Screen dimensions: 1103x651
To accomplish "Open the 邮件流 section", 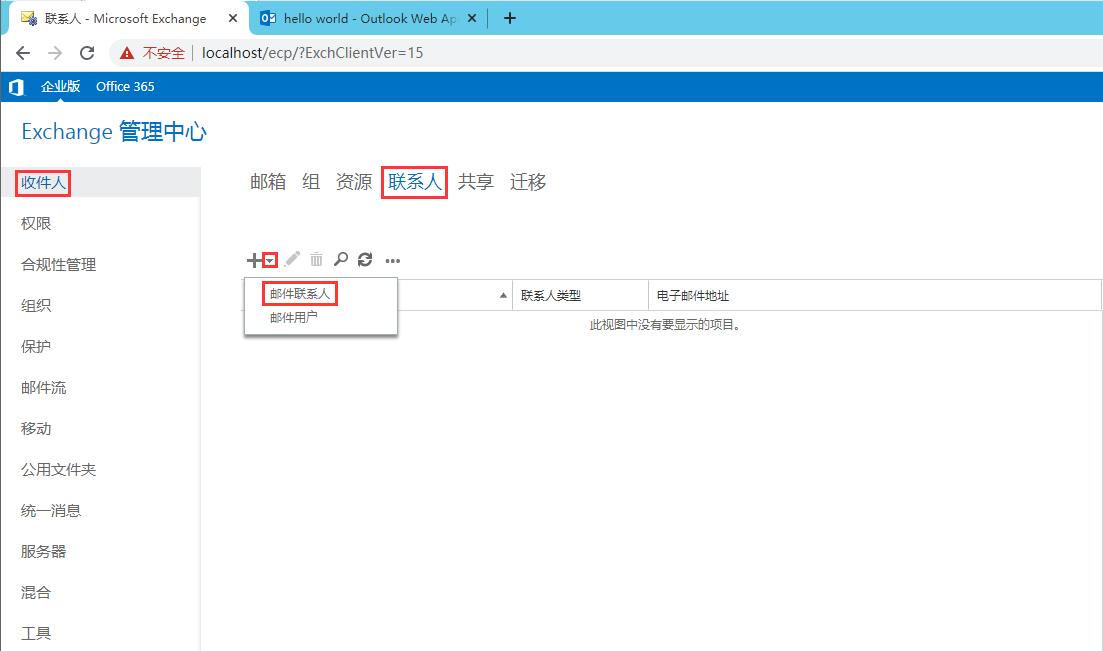I will [44, 388].
